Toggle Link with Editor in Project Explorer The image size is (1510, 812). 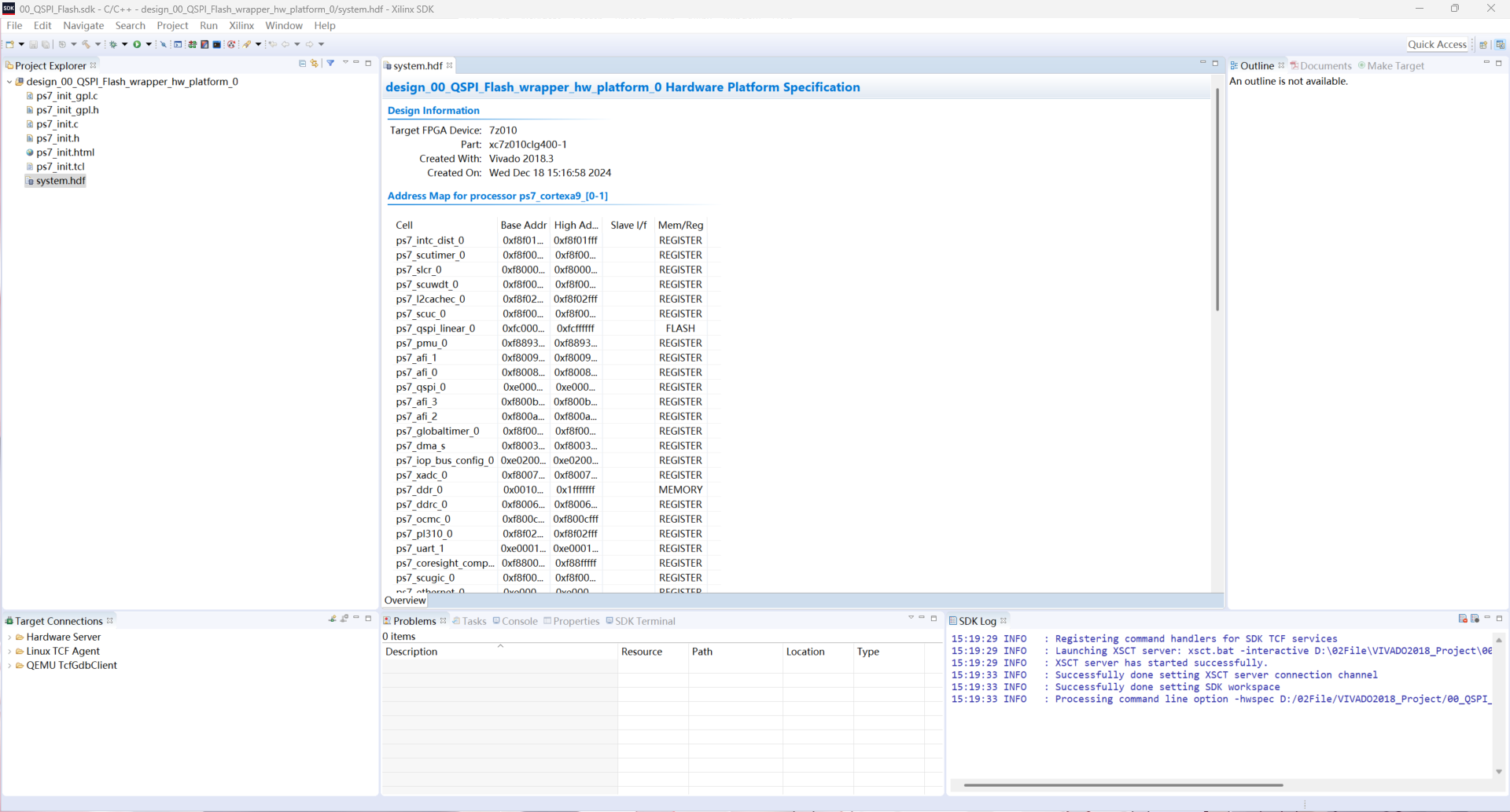[315, 64]
